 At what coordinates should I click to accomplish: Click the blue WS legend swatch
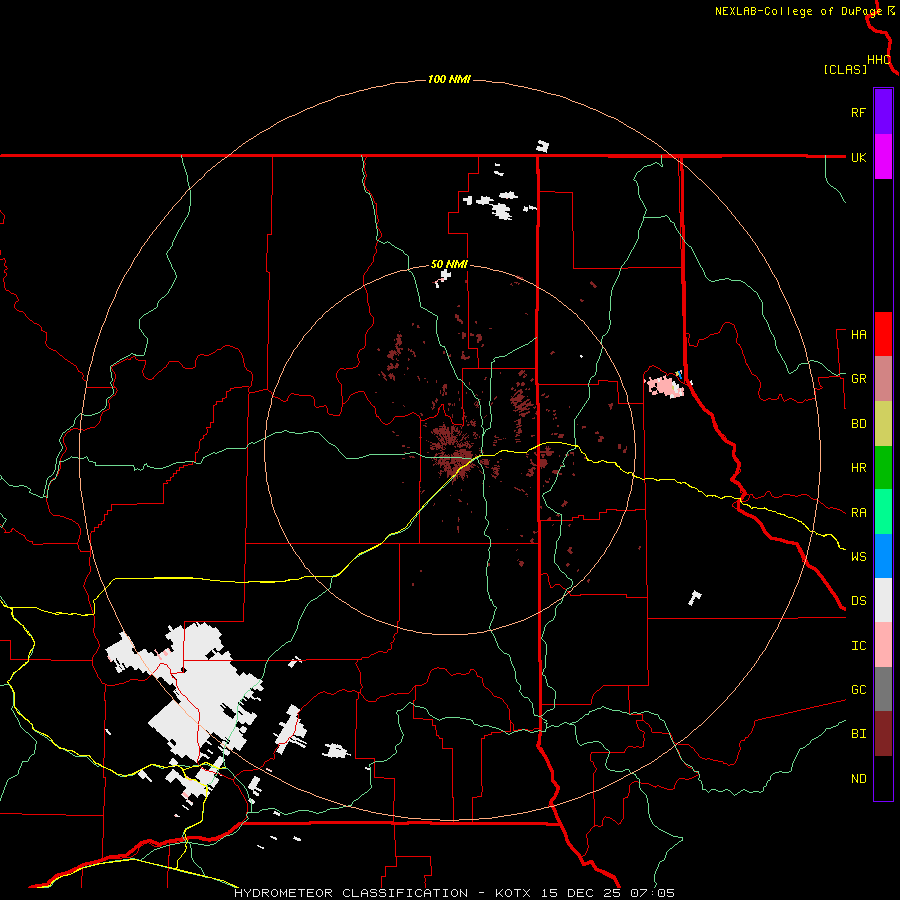coord(883,556)
